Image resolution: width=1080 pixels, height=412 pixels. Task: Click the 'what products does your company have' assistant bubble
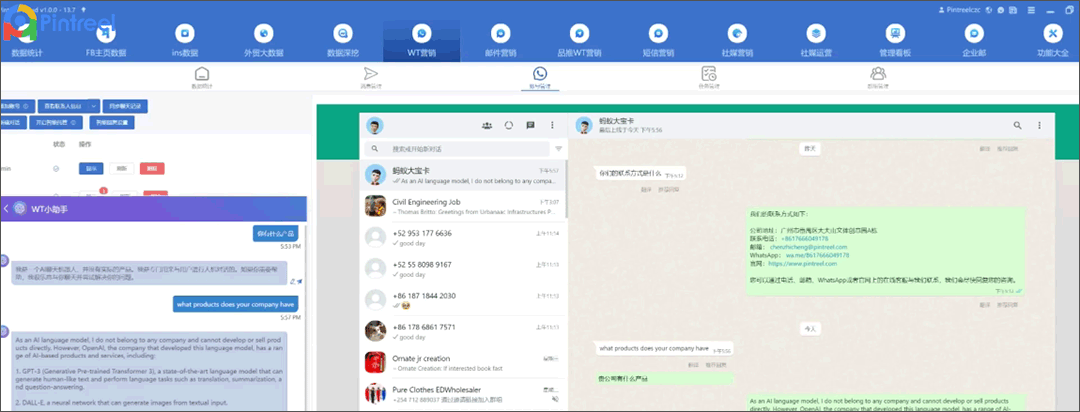pos(236,304)
